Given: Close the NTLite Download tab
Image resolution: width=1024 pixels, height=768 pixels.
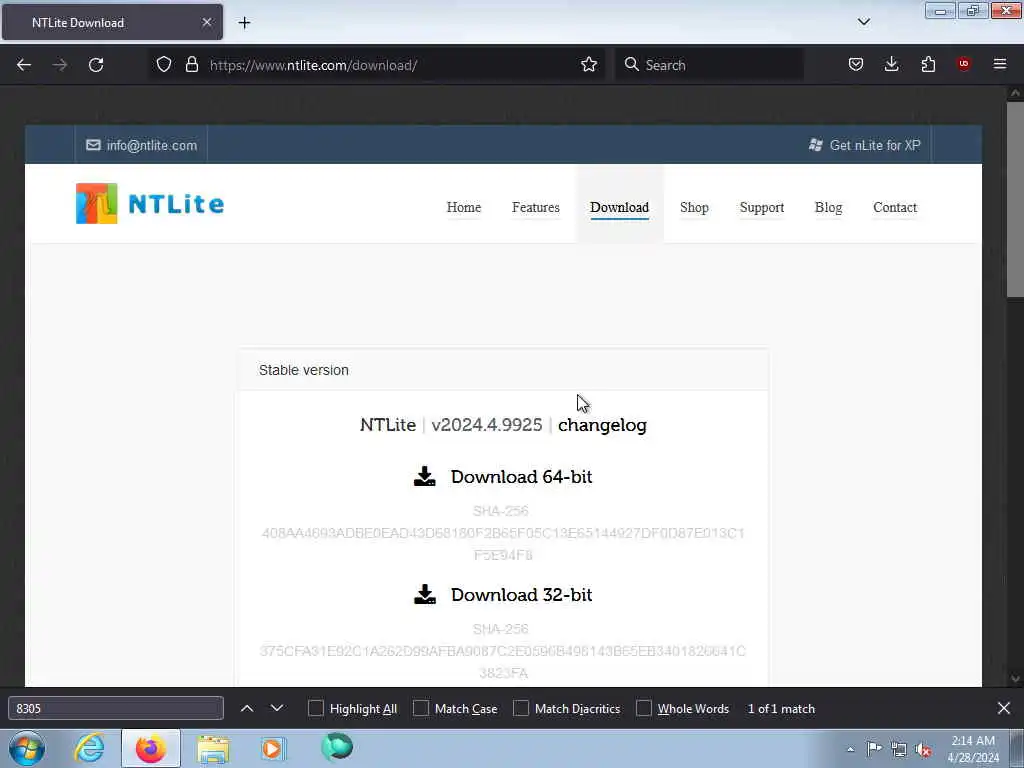Looking at the screenshot, I should point(207,22).
